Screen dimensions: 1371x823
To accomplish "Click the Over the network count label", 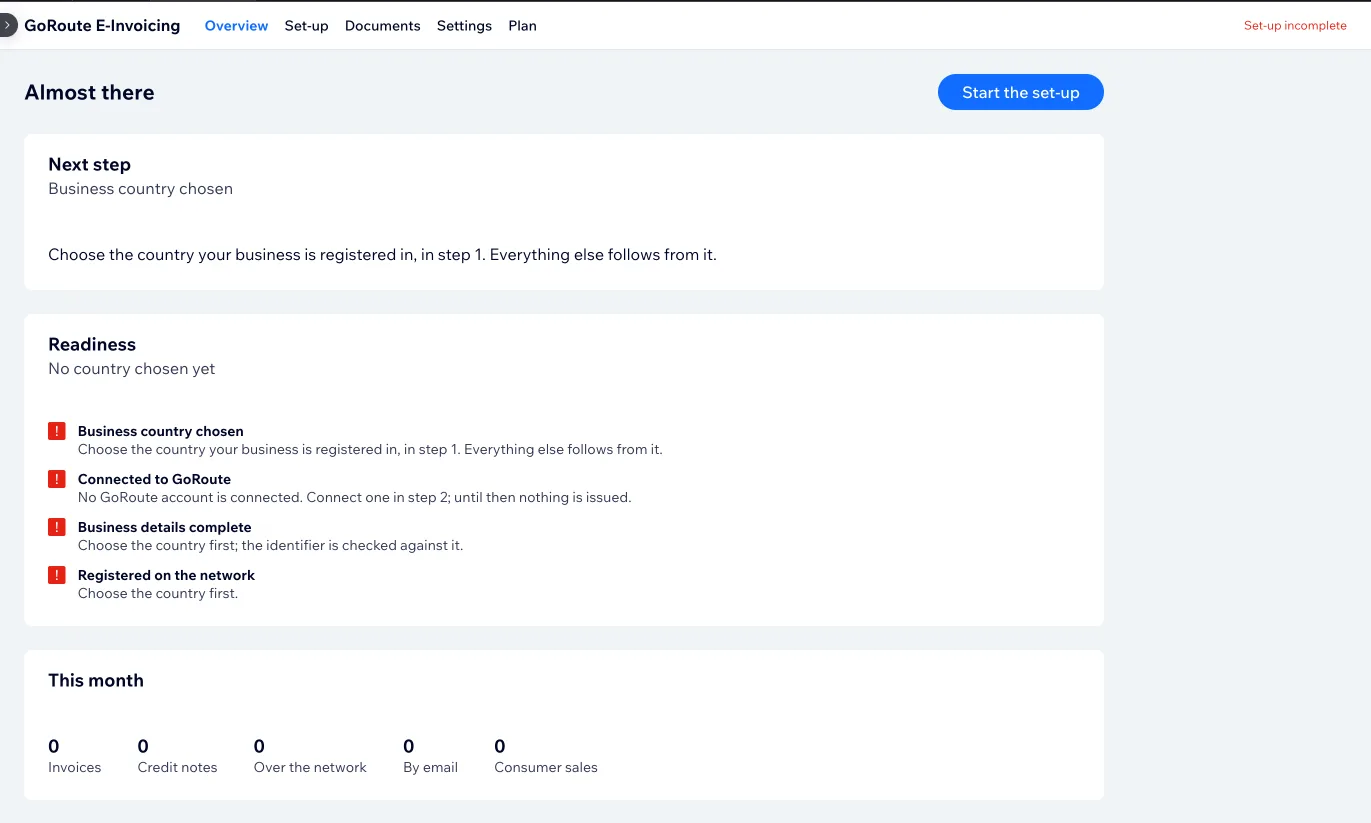I will pyautogui.click(x=310, y=768).
